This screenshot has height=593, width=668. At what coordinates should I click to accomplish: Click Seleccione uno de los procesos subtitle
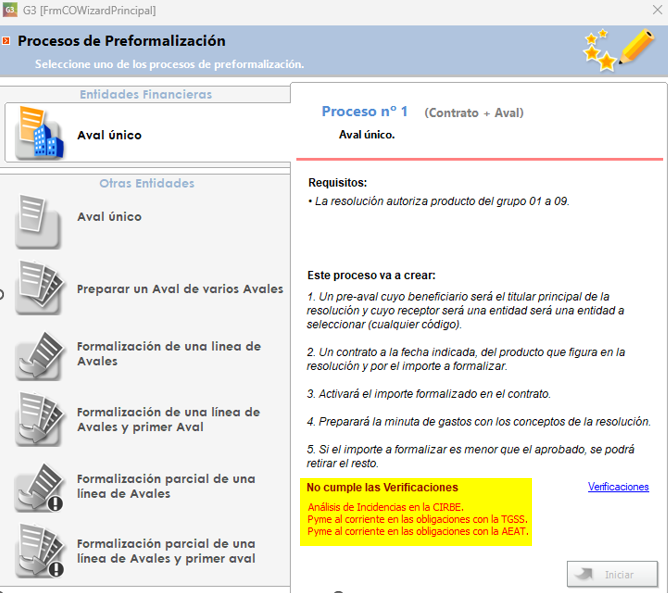[170, 64]
